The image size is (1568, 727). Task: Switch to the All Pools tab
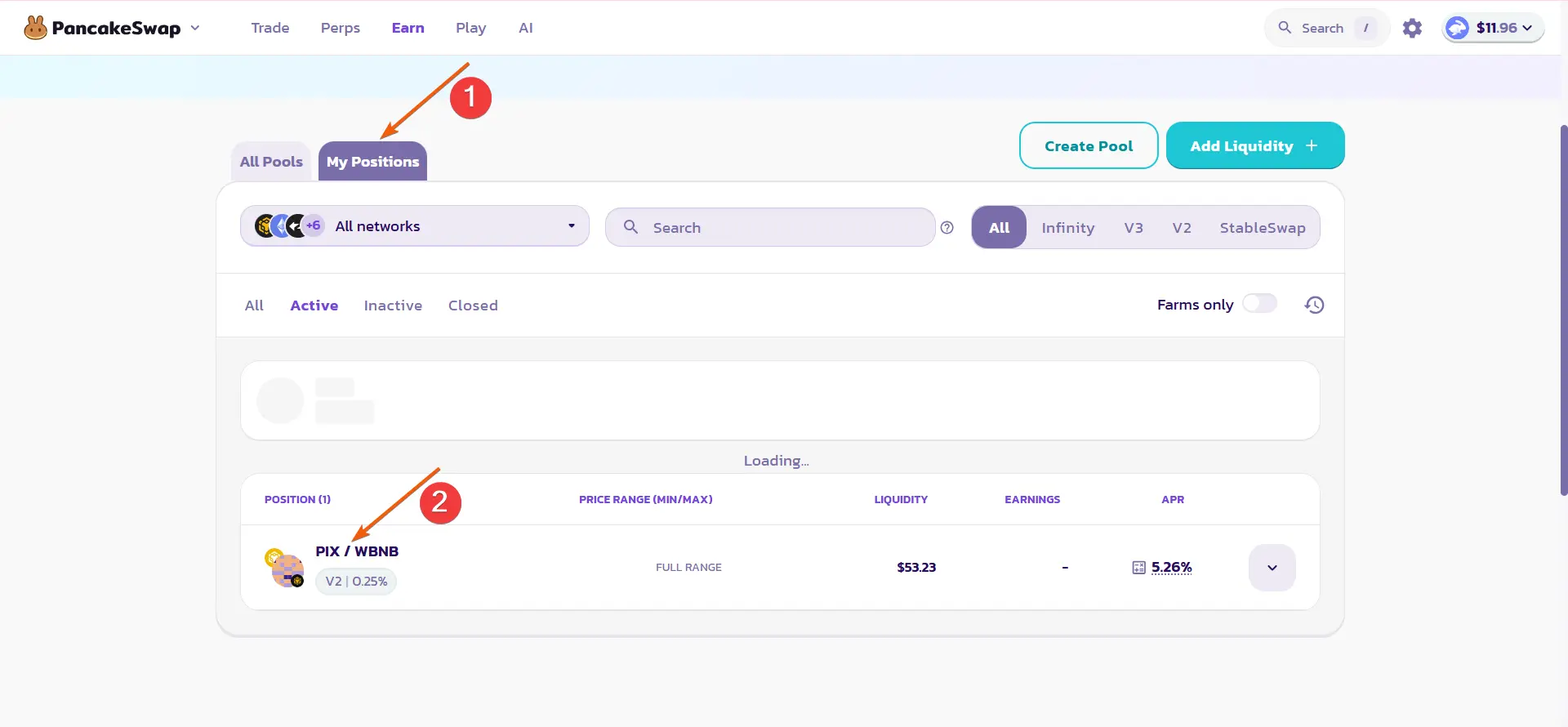click(x=271, y=162)
